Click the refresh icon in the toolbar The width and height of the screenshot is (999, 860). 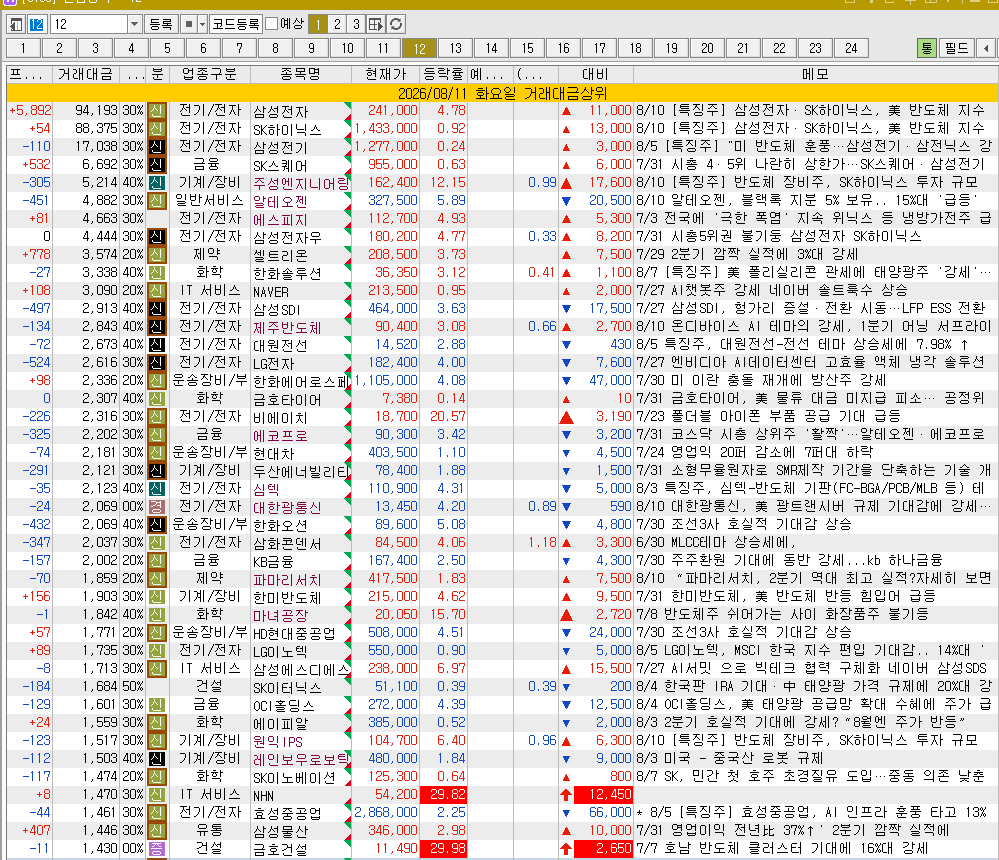tap(396, 24)
